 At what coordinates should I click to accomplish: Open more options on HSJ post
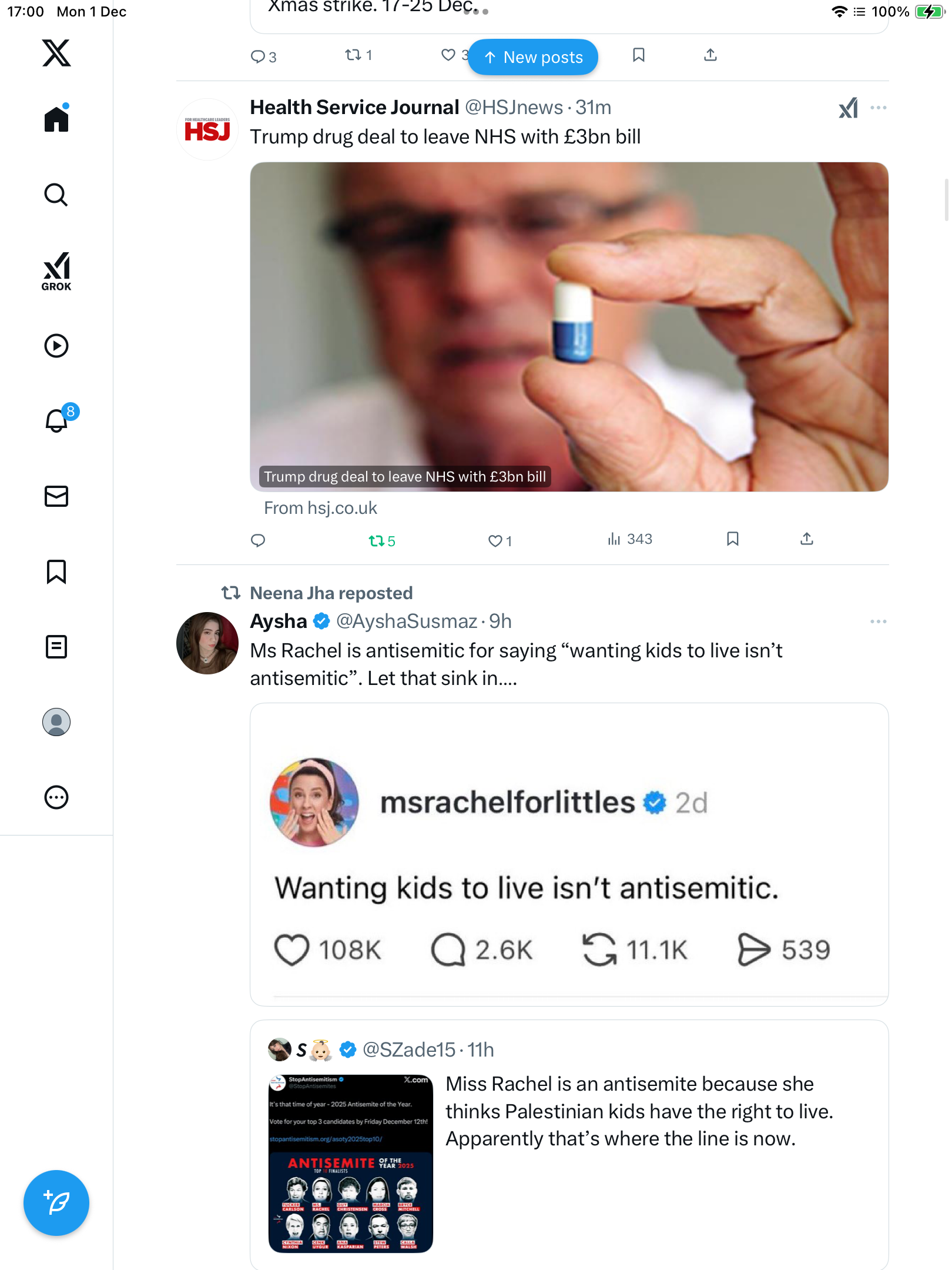878,108
